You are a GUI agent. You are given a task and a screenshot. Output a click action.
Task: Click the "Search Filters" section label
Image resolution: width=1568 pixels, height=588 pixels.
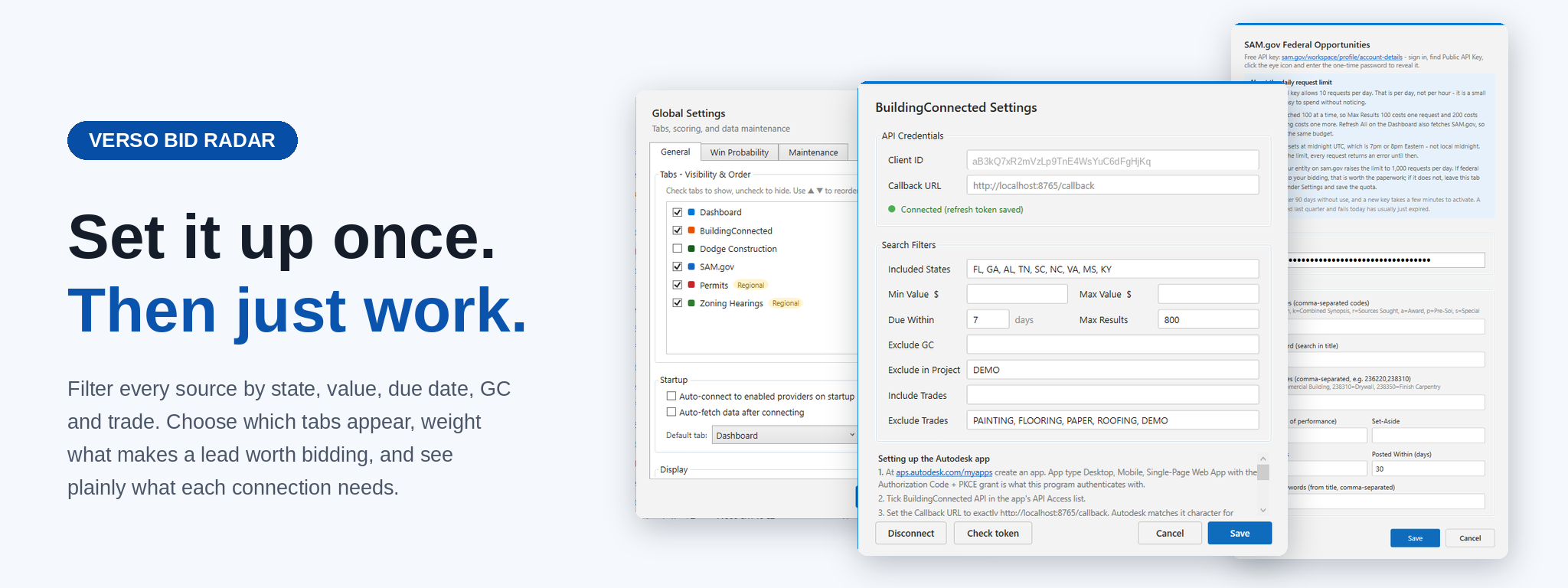(x=909, y=245)
